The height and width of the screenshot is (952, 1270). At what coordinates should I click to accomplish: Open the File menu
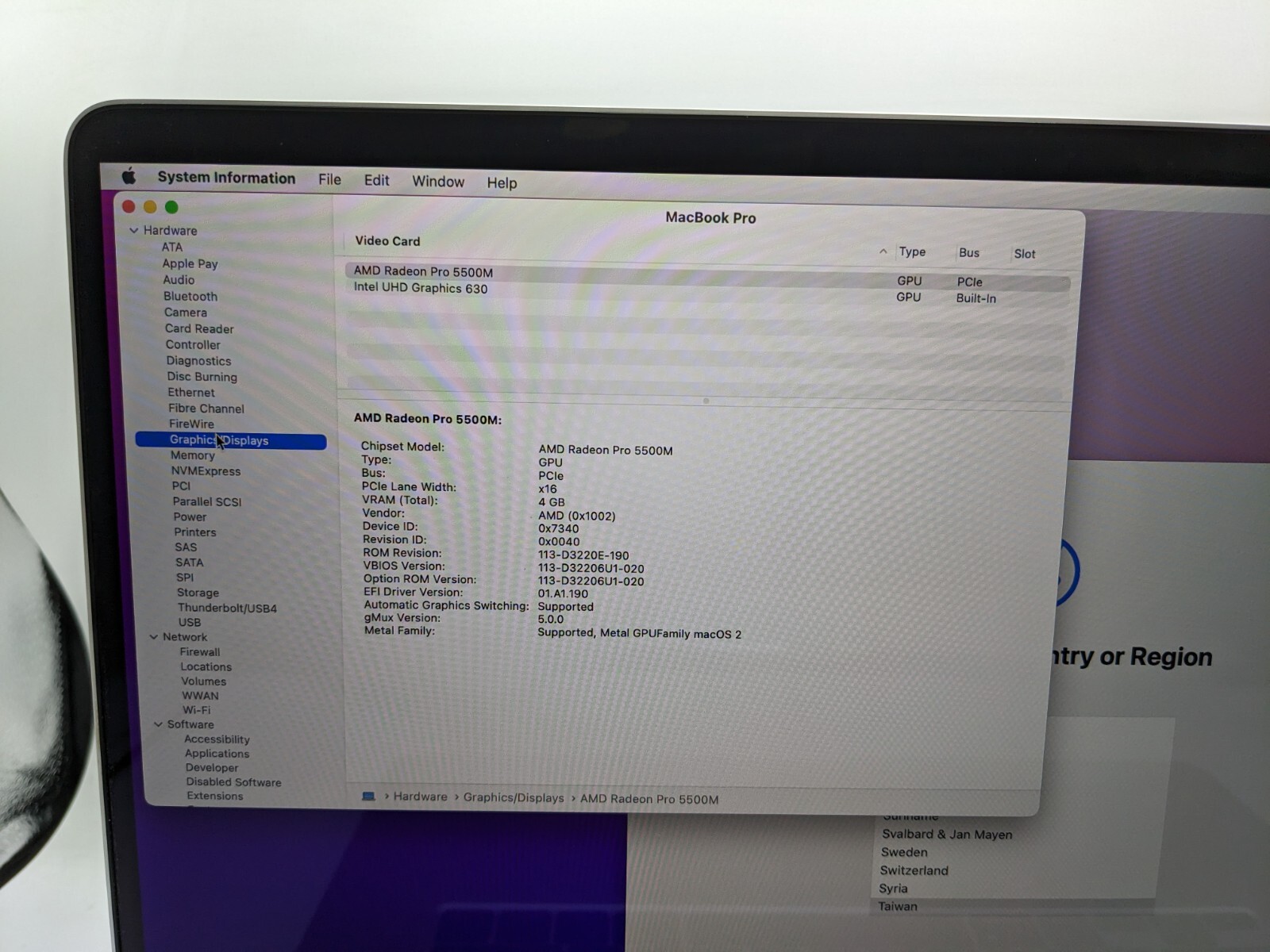(x=329, y=179)
